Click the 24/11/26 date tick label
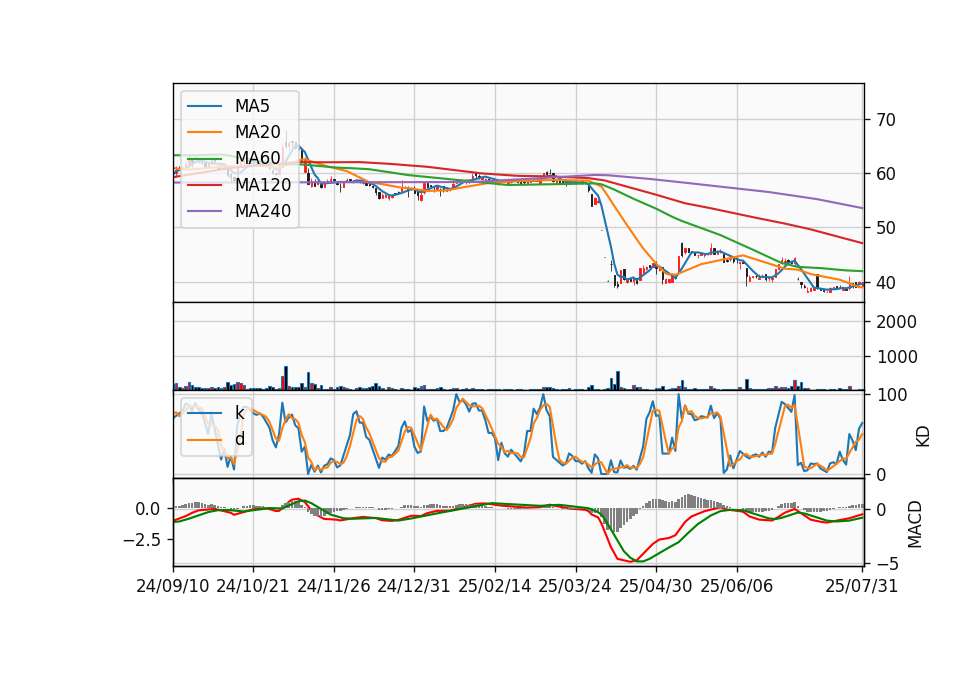 coord(334,586)
